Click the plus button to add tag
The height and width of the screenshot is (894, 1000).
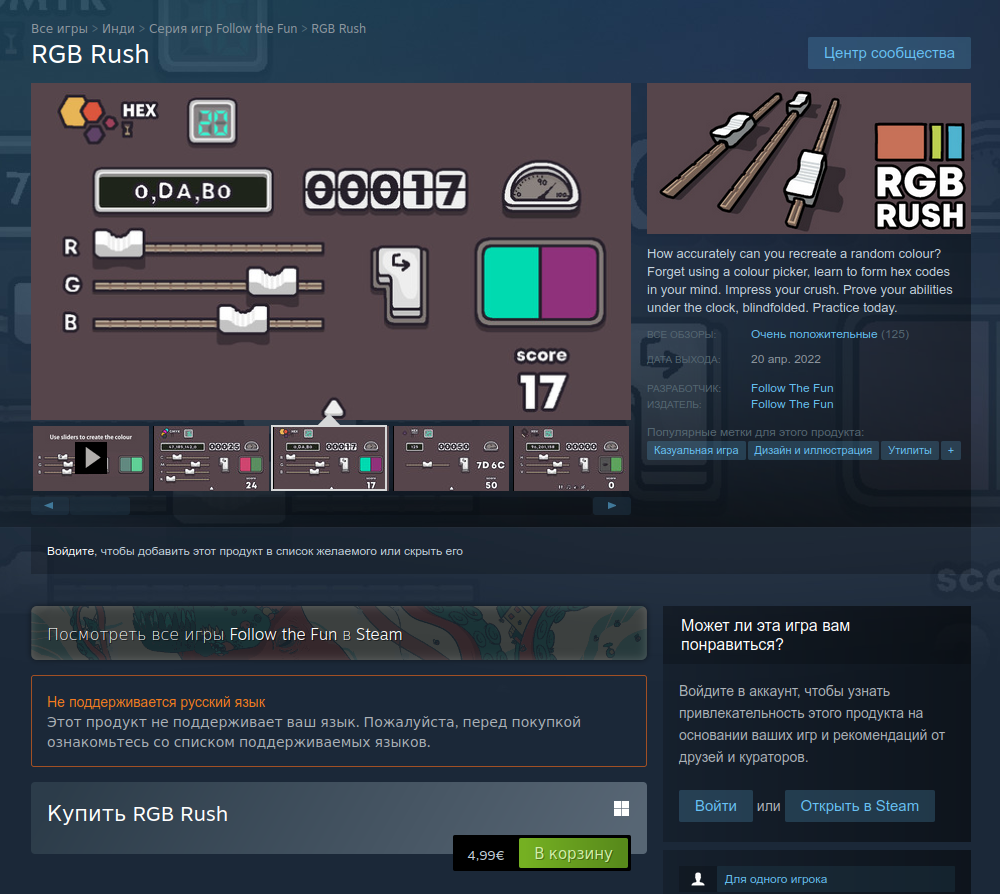pos(951,451)
